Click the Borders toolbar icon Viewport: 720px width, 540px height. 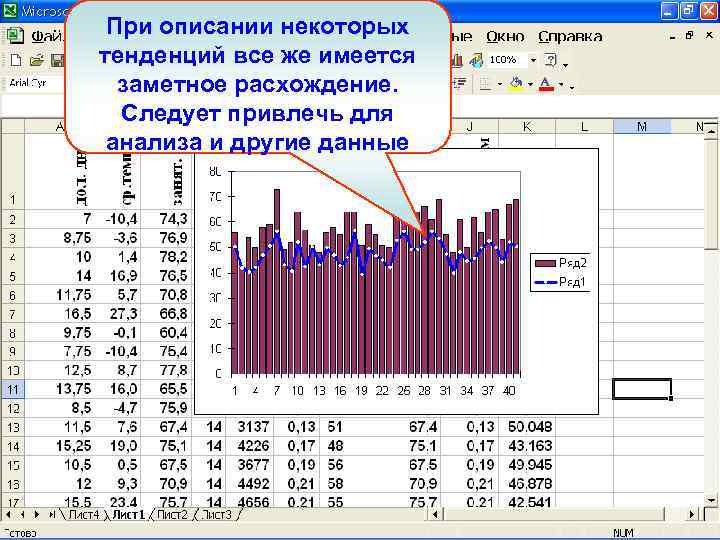485,84
